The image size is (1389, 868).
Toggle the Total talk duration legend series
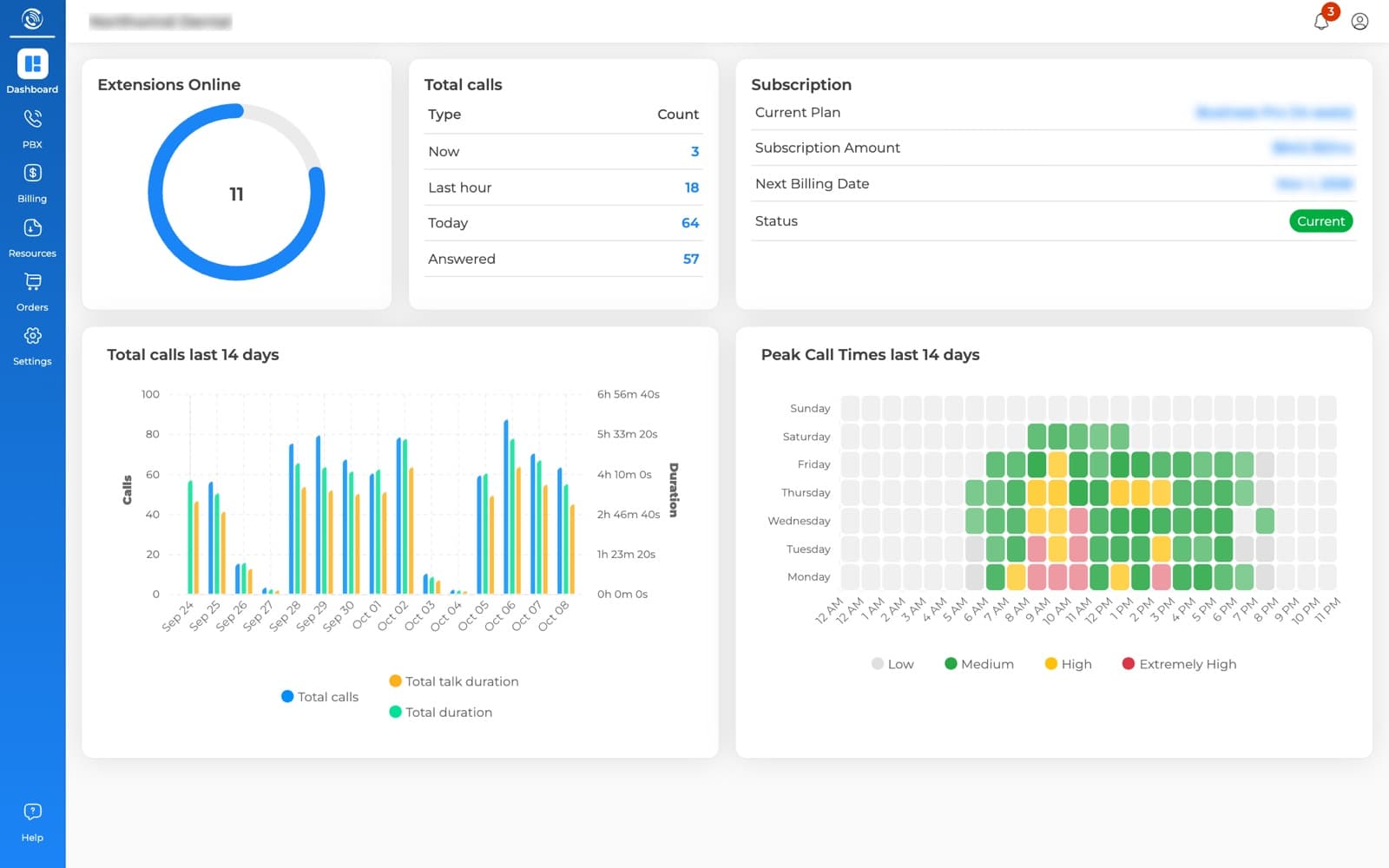click(x=454, y=681)
